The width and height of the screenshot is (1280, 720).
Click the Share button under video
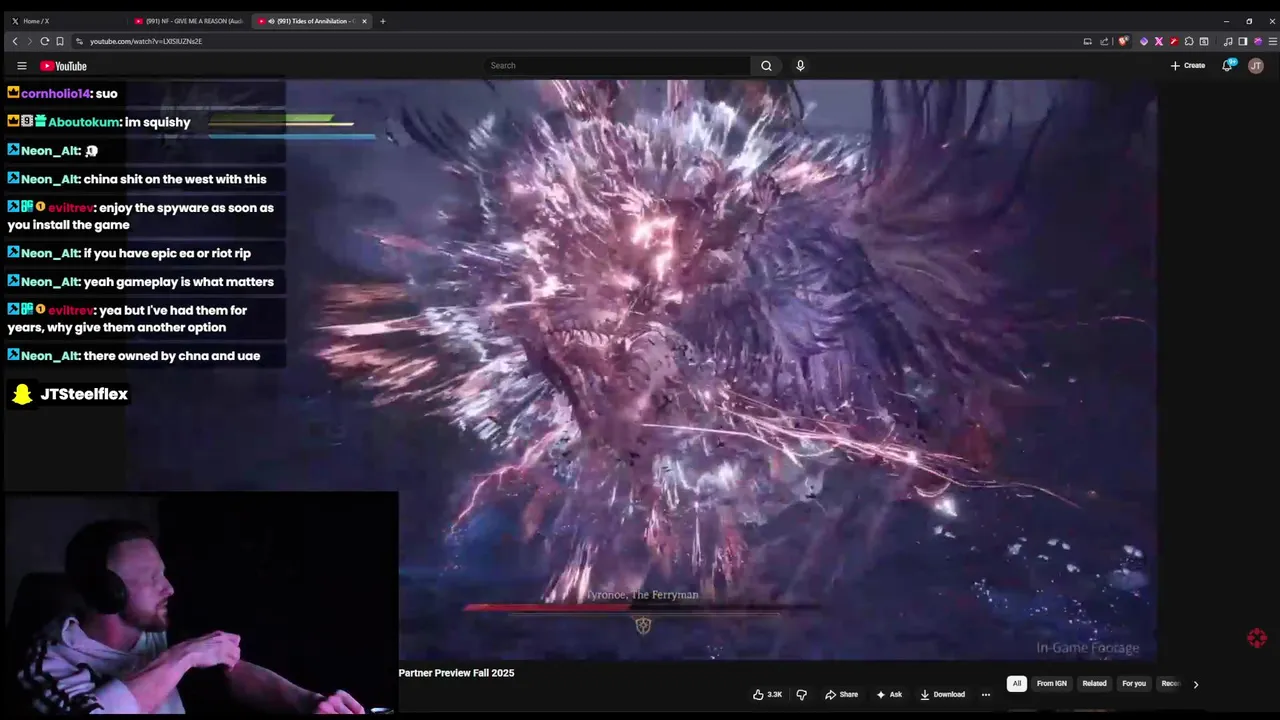point(841,694)
